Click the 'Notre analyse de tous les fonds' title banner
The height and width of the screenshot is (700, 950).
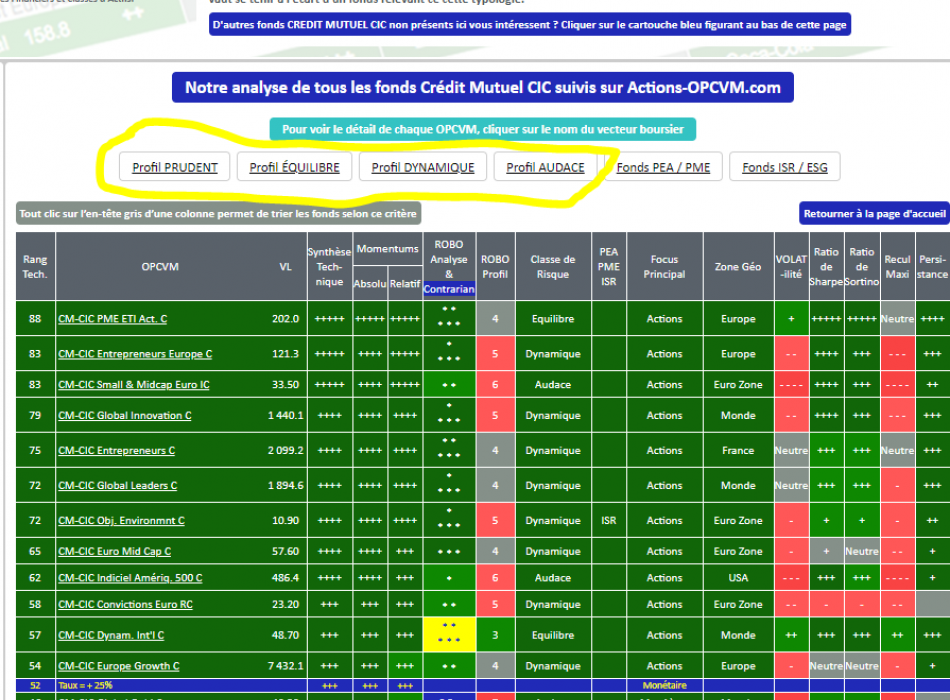click(483, 88)
